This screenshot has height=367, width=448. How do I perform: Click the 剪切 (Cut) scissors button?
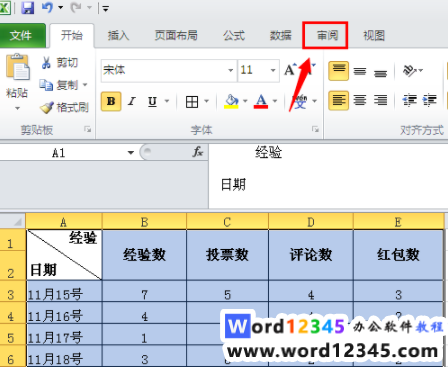click(x=60, y=62)
